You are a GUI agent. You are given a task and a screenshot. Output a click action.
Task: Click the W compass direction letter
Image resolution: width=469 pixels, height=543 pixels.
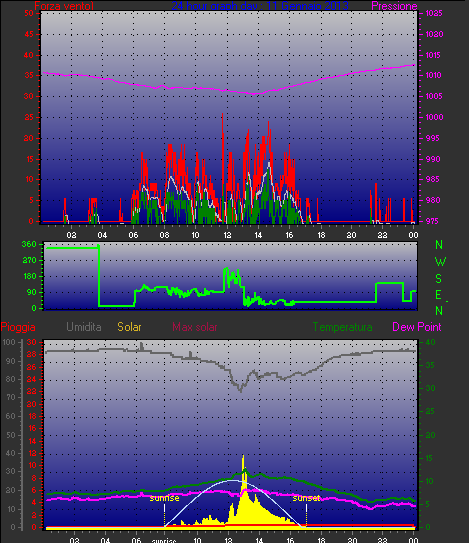click(440, 262)
